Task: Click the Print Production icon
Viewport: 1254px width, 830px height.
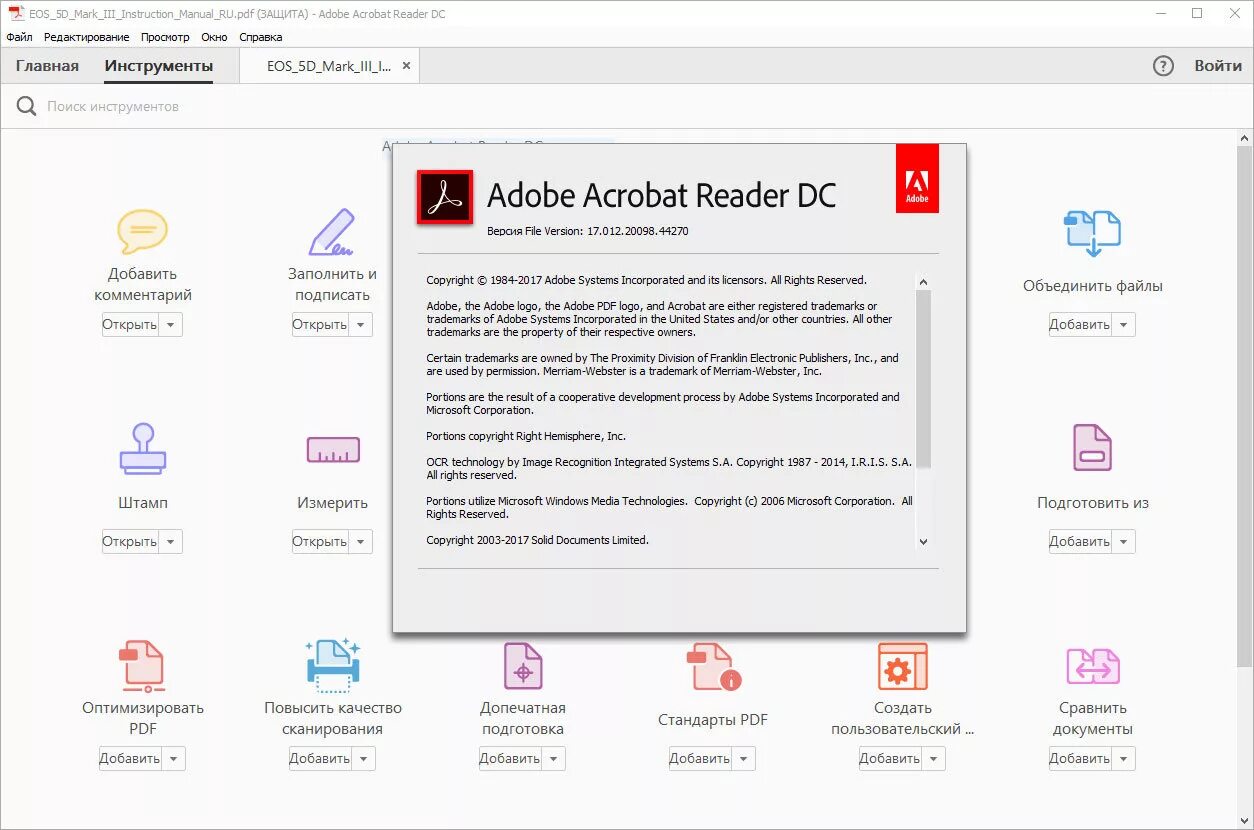Action: coord(523,666)
